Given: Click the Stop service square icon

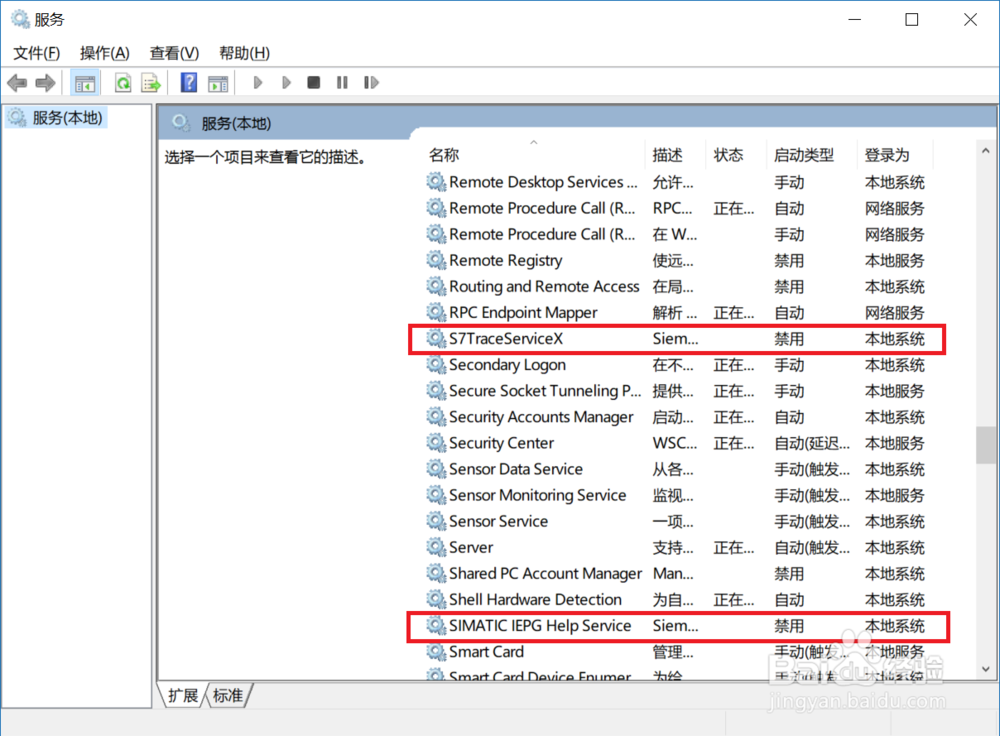Looking at the screenshot, I should tap(313, 82).
